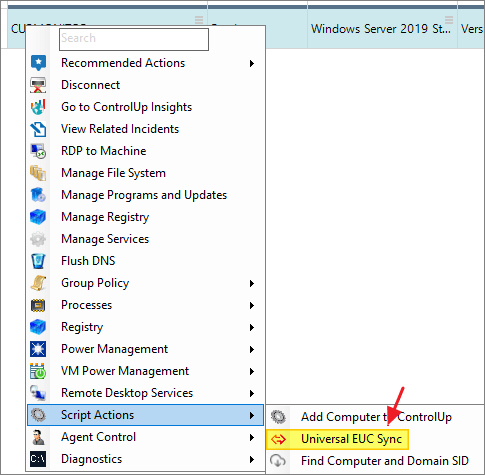
Task: Click the Flush DNS trash icon
Action: point(38,261)
